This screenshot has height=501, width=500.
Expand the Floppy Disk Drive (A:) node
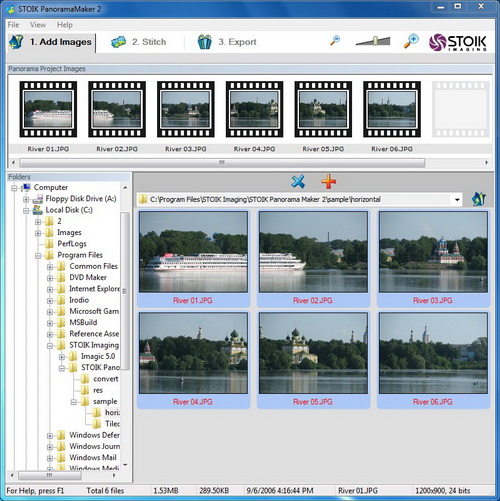coord(26,200)
